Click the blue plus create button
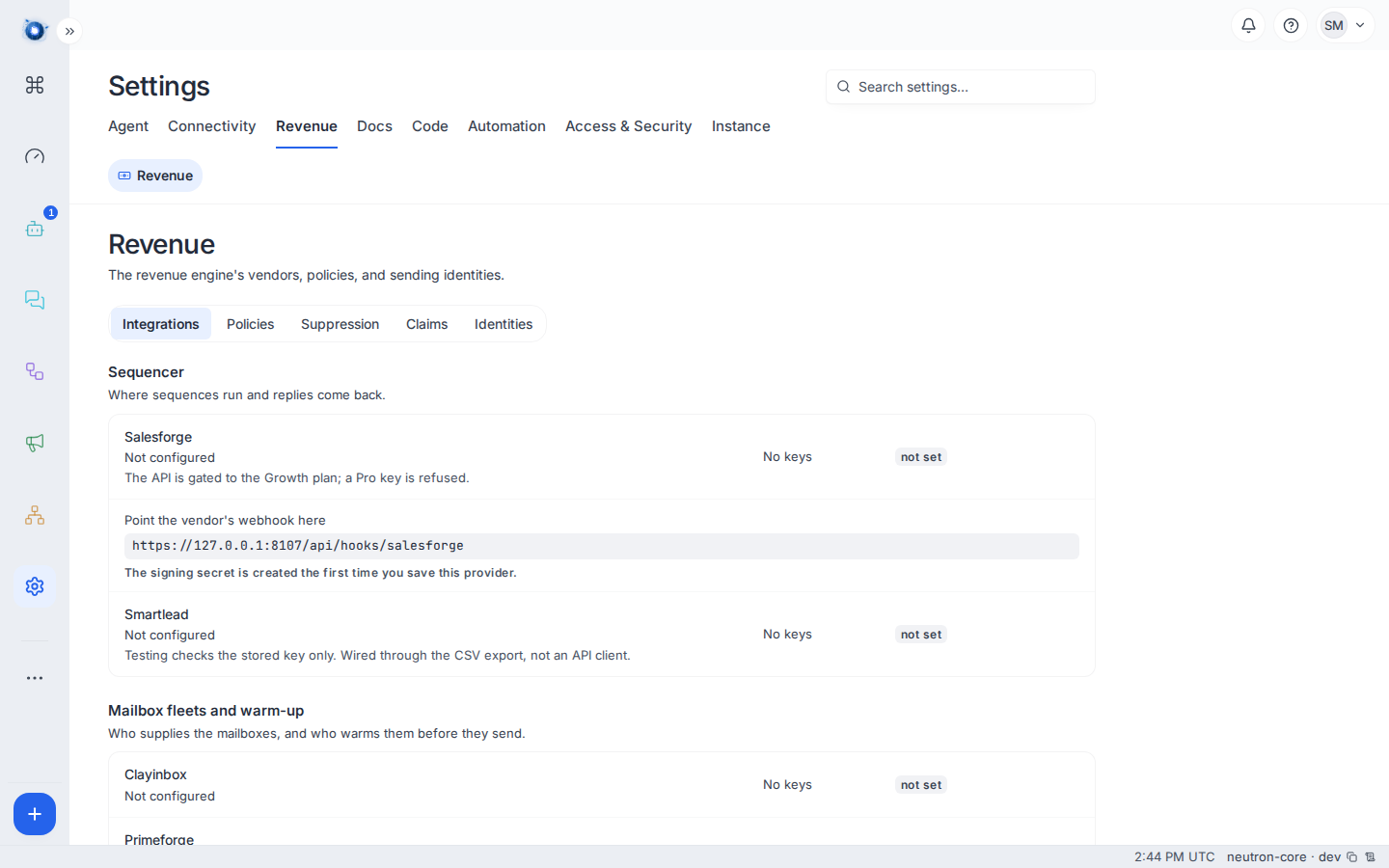The height and width of the screenshot is (868, 1389). [35, 814]
